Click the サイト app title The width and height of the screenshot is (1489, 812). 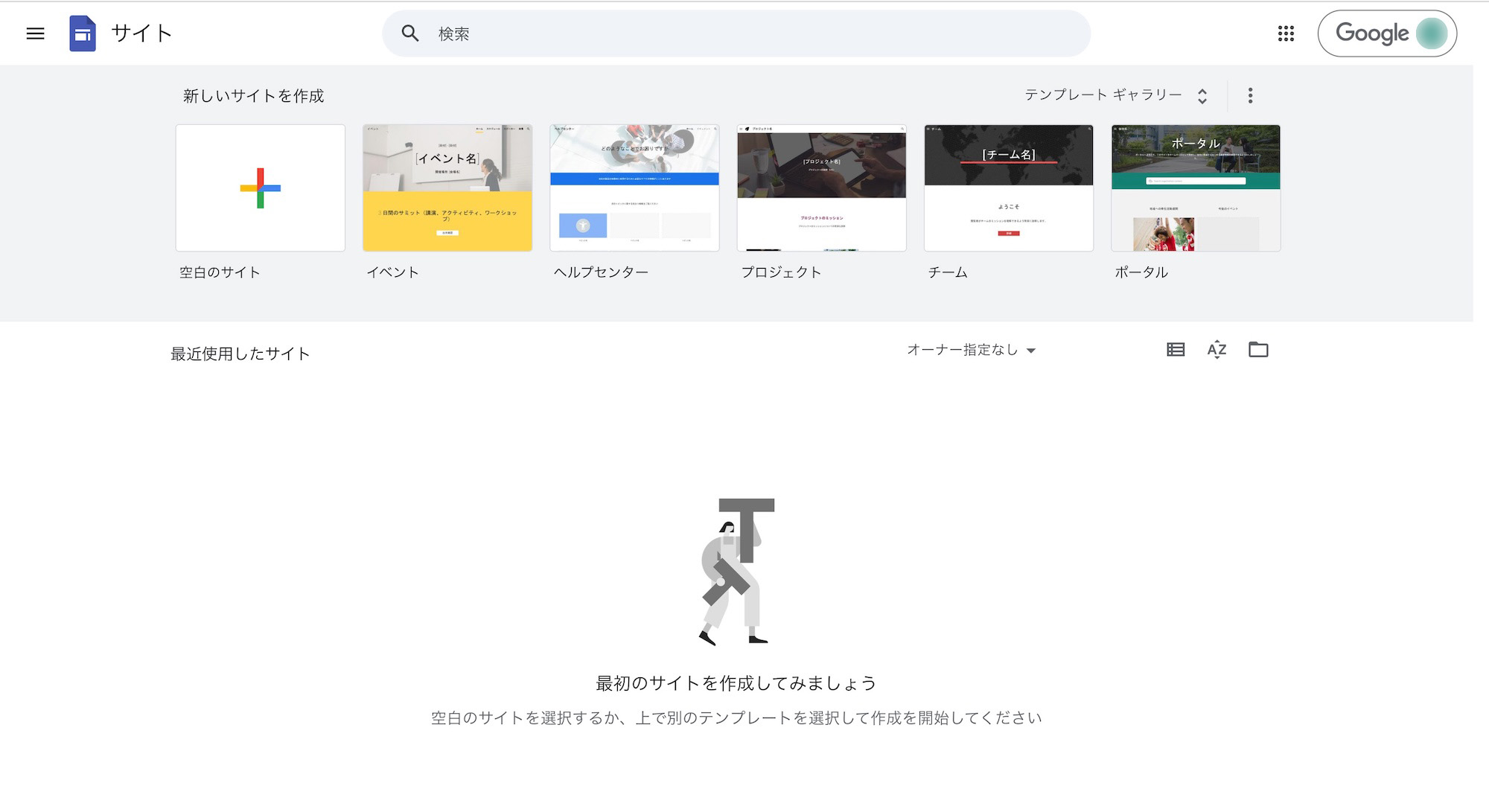(x=141, y=33)
